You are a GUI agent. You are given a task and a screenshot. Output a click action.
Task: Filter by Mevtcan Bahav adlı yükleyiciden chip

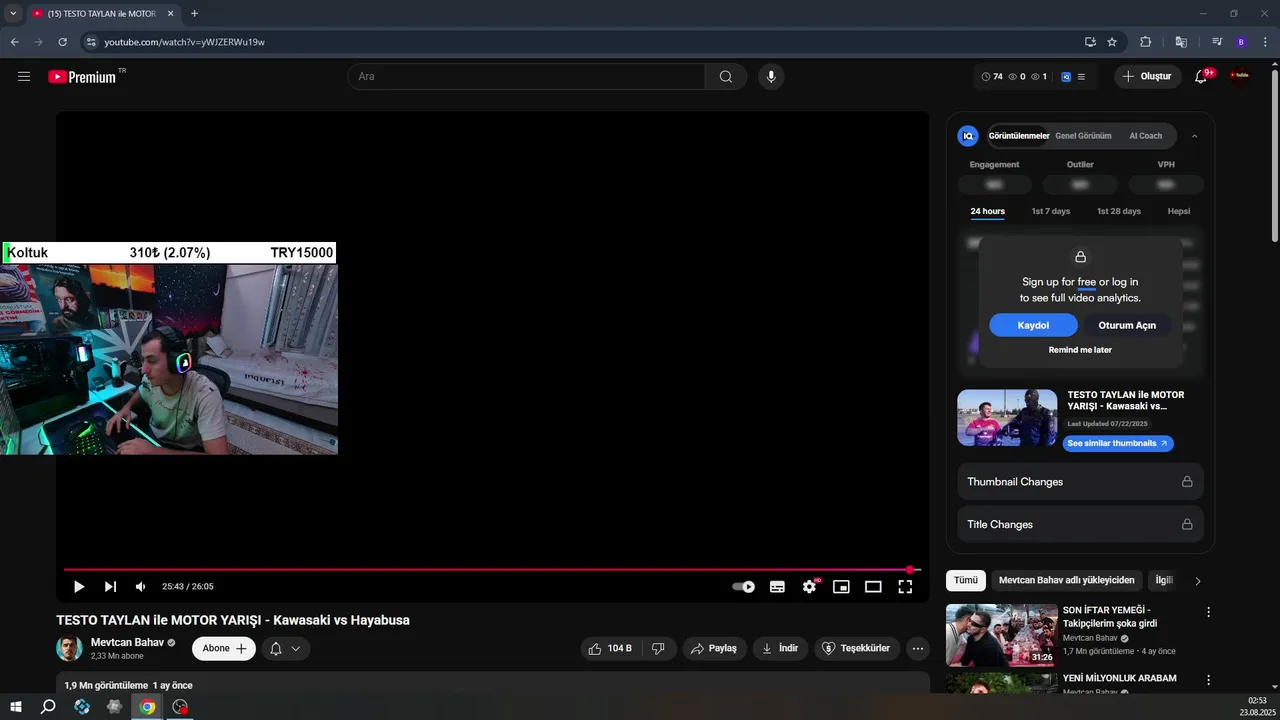[x=1067, y=580]
